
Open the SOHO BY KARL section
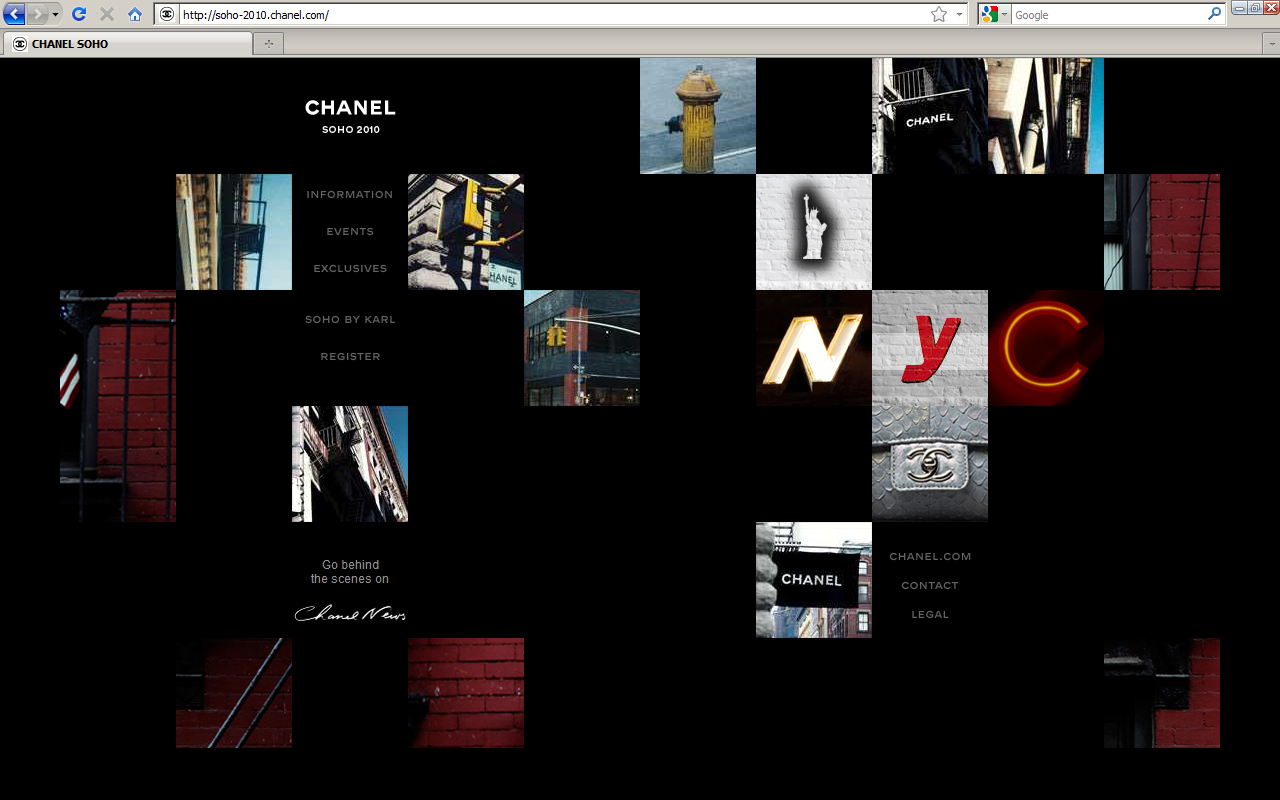[350, 319]
